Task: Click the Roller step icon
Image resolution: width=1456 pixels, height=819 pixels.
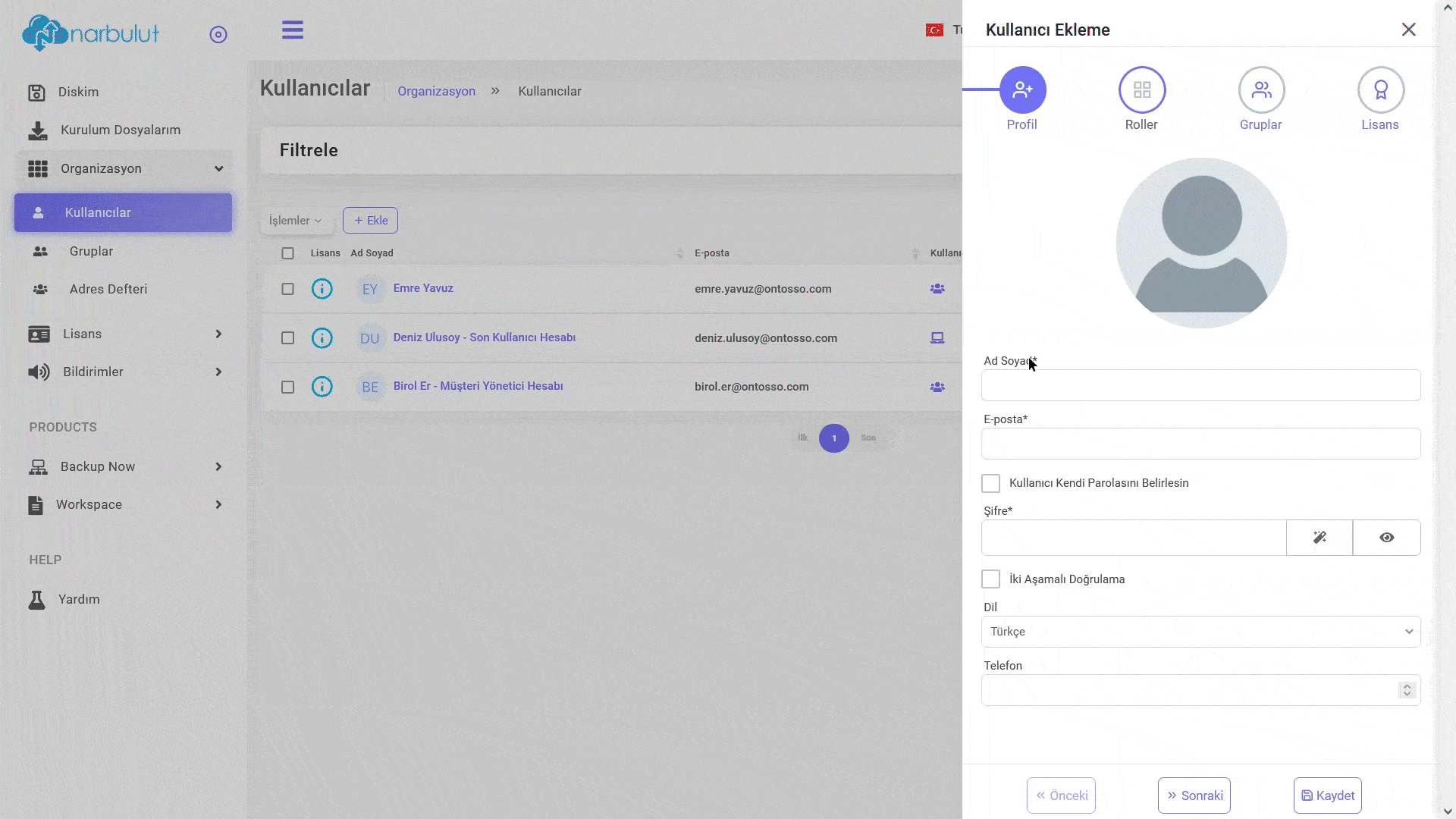Action: pyautogui.click(x=1141, y=90)
